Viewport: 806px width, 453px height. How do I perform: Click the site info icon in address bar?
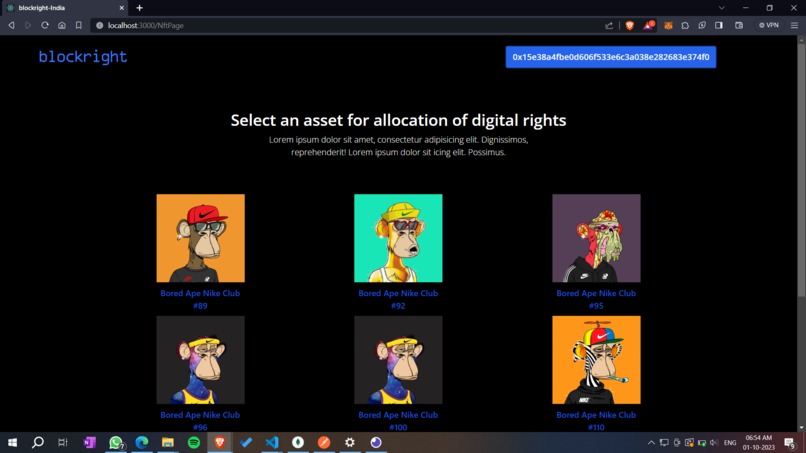pos(99,25)
